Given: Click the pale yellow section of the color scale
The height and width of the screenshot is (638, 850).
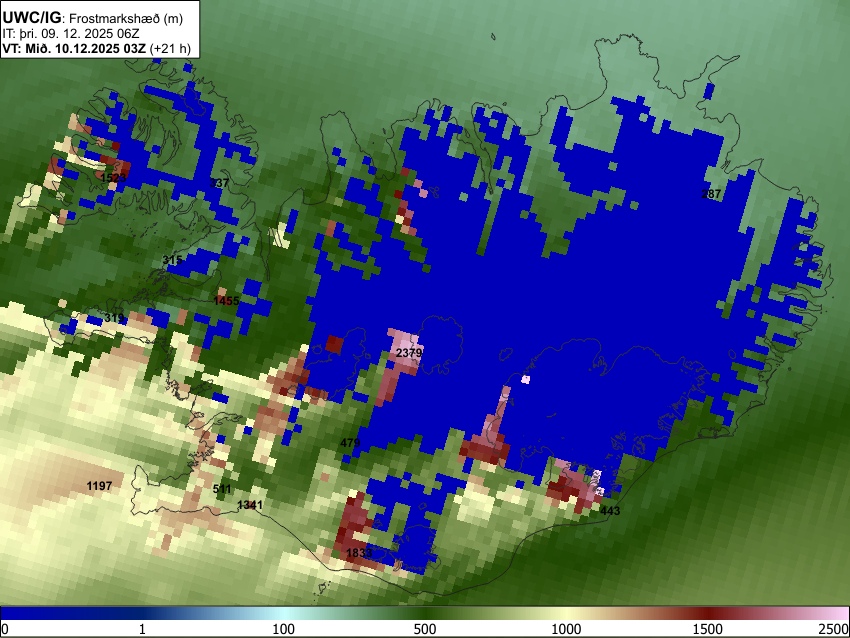Looking at the screenshot, I should 566,614.
